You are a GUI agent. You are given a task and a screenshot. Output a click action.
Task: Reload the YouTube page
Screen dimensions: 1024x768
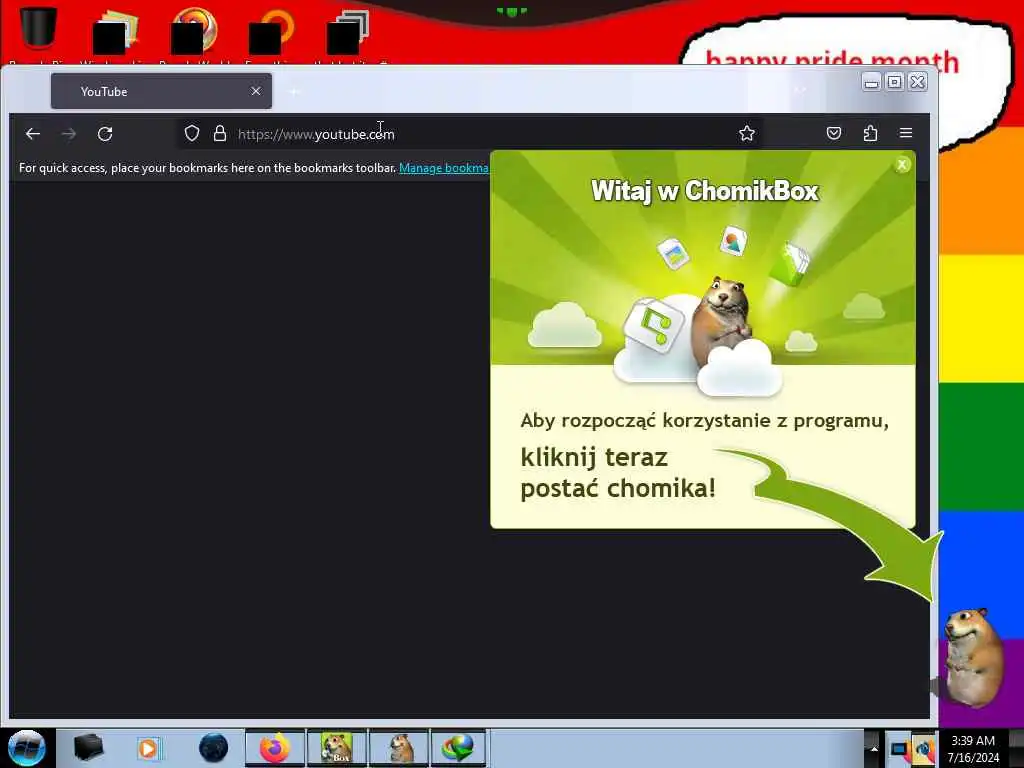[x=105, y=134]
